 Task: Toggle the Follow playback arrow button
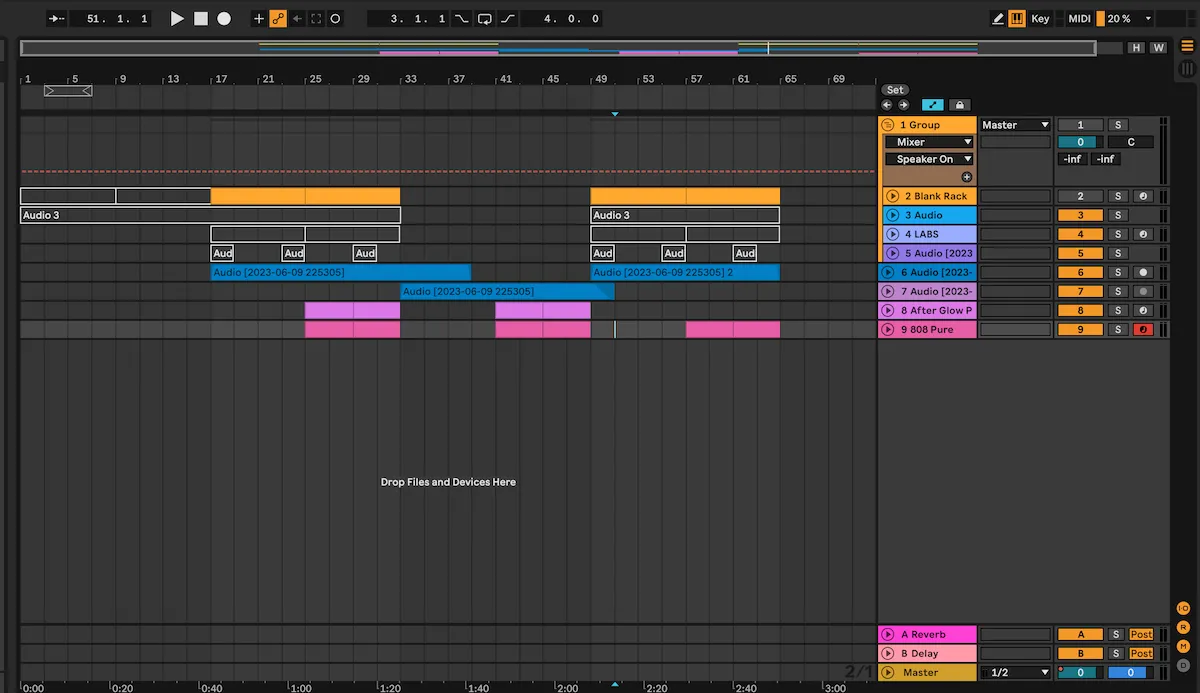(55, 18)
